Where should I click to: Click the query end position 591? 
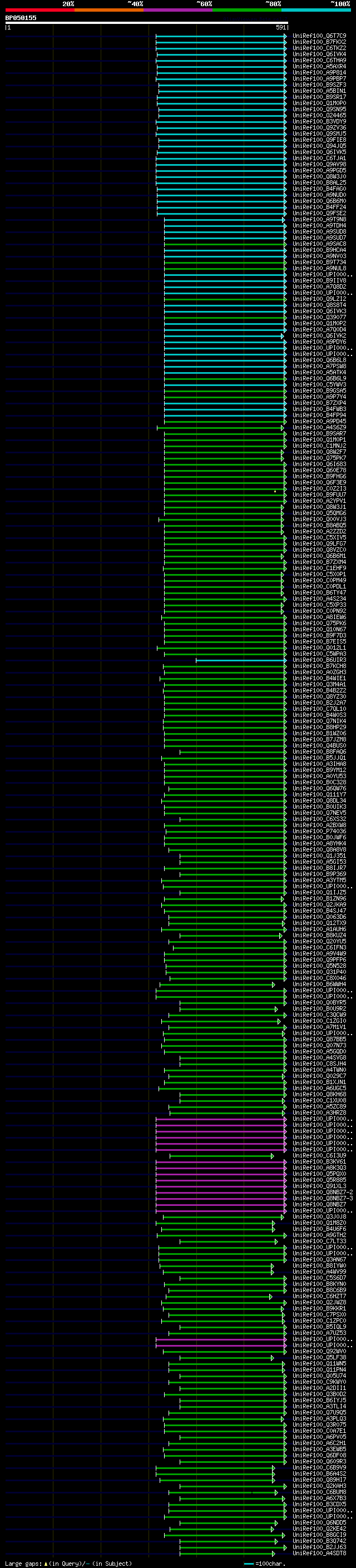pos(280,27)
